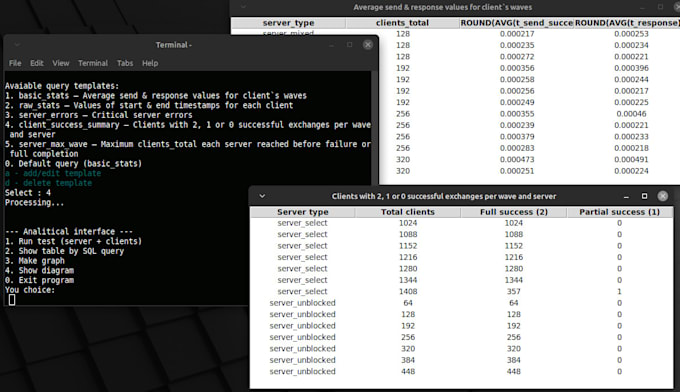Click terminal line '1. Run test (server + clients)'
Viewport: 680px width, 392px height.
tap(73, 242)
